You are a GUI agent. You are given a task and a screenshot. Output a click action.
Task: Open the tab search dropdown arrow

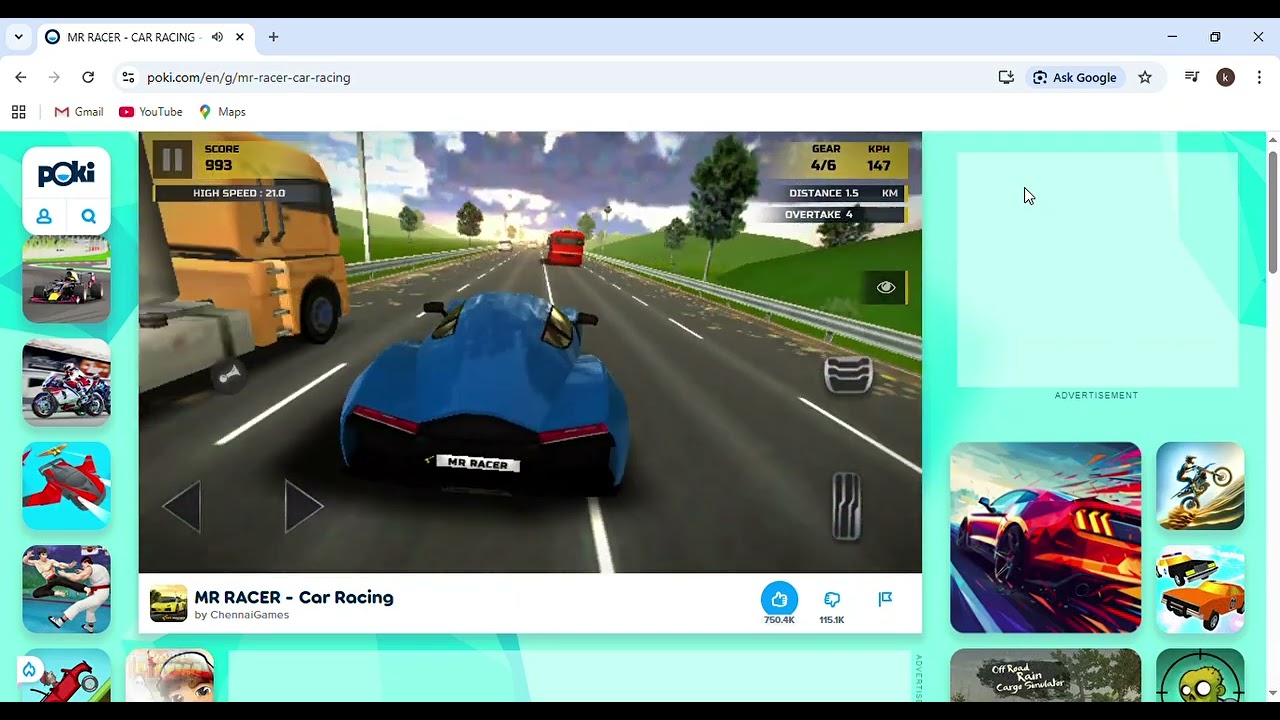[18, 37]
